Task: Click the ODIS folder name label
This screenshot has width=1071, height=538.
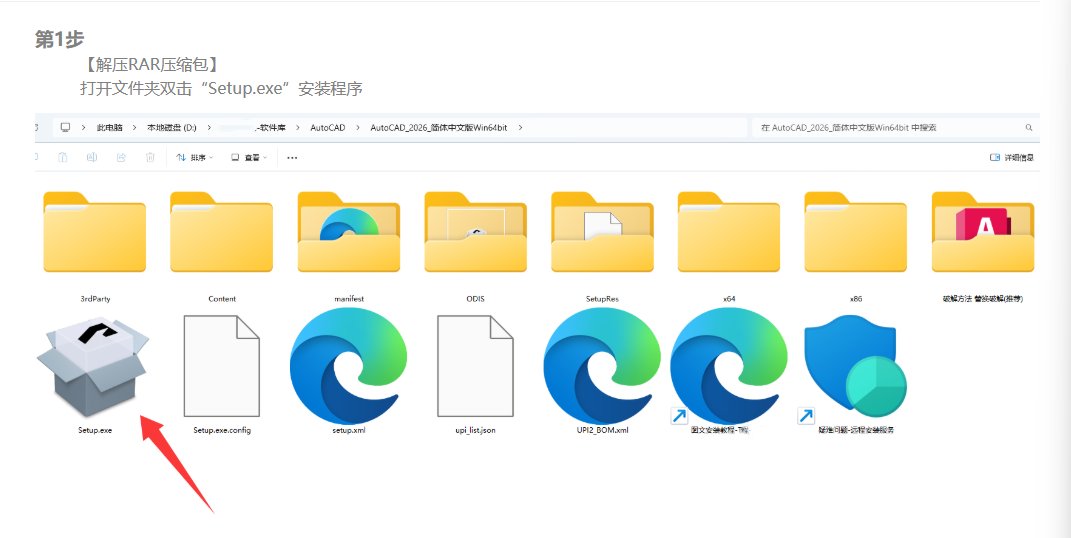Action: coord(475,299)
